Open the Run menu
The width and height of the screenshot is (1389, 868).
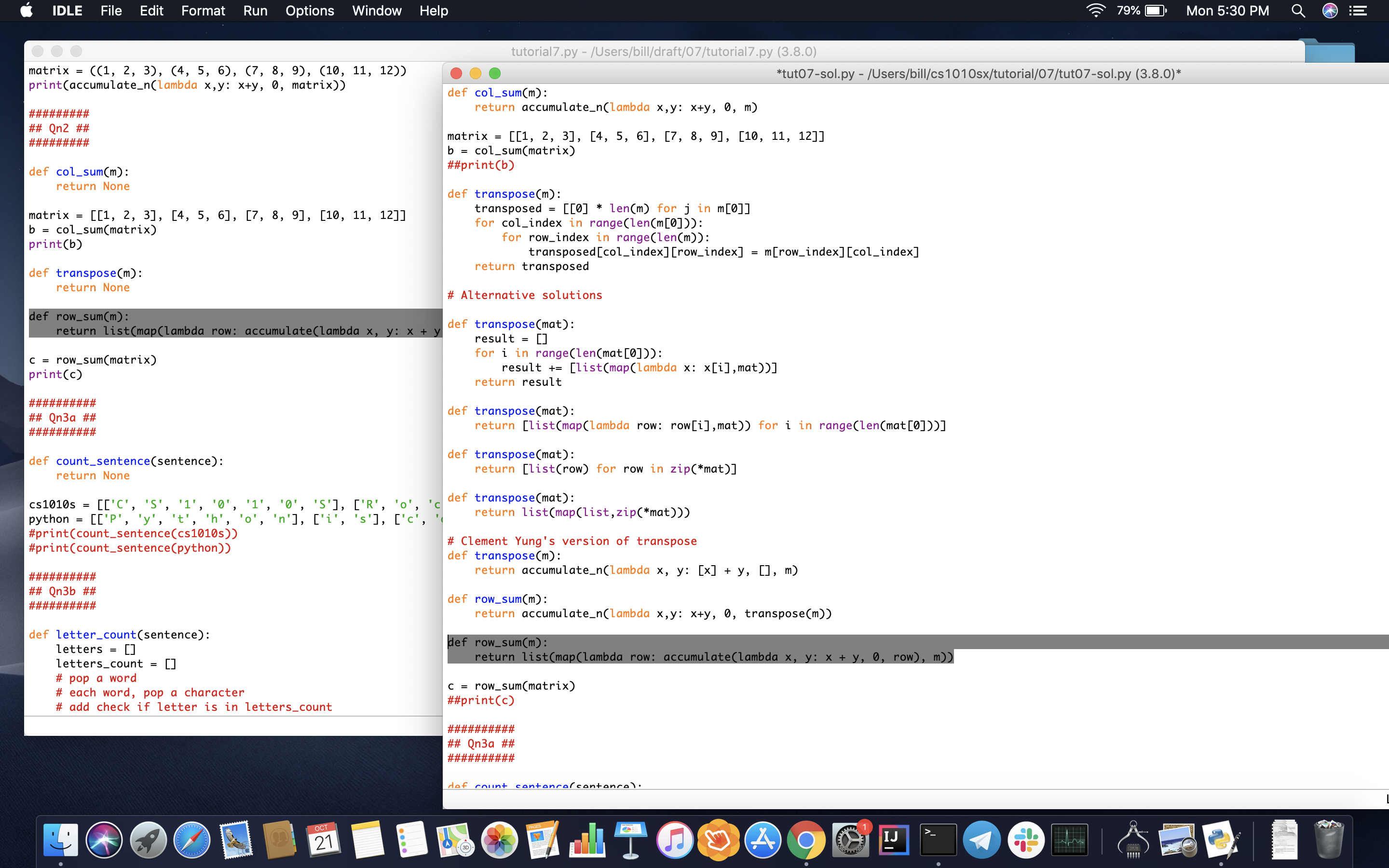pos(255,11)
